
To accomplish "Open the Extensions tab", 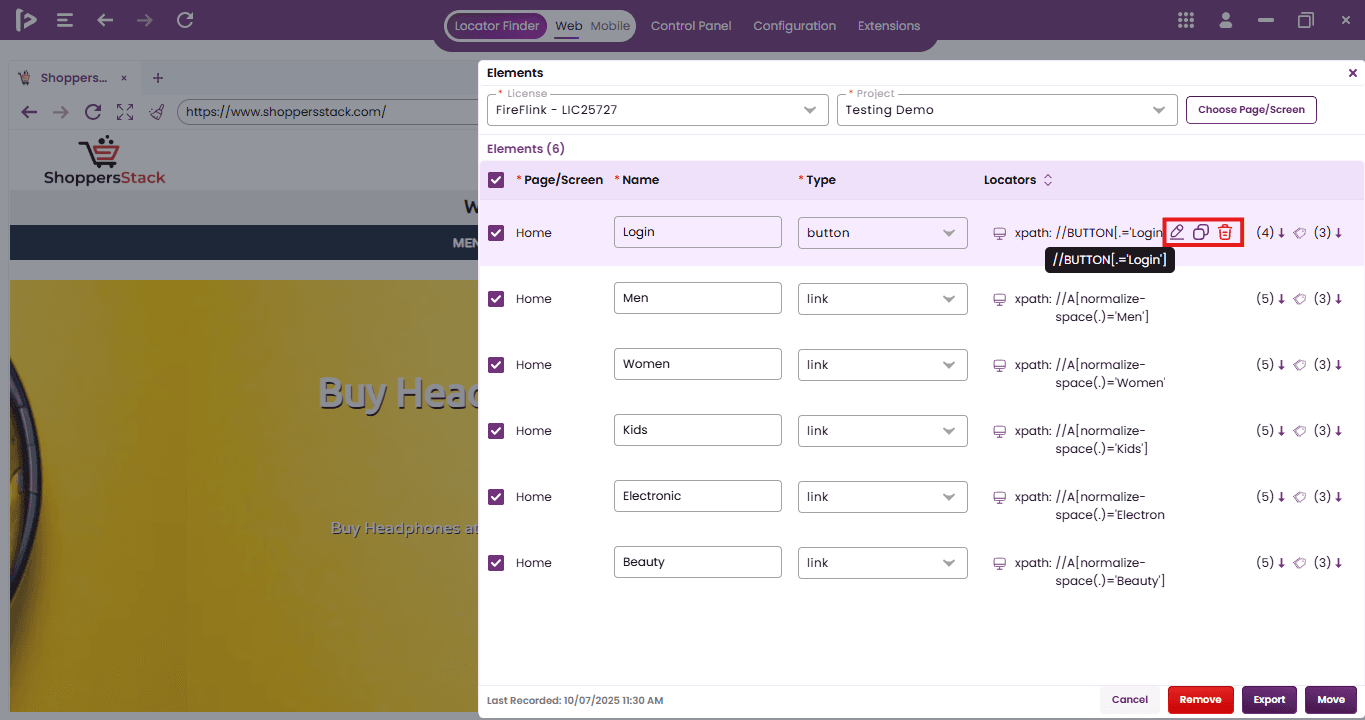I will pyautogui.click(x=889, y=26).
